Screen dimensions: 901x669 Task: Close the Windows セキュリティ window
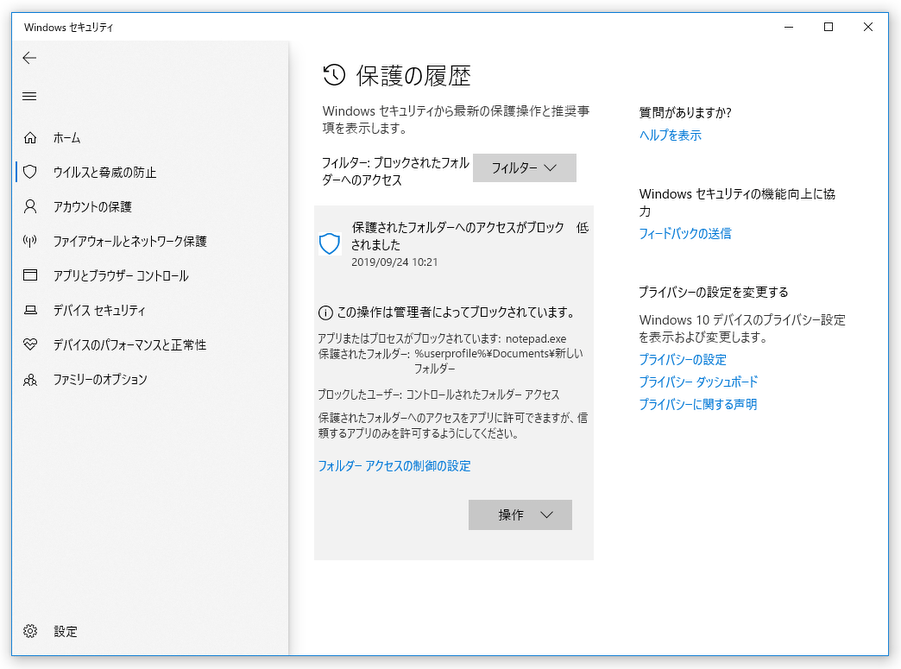(x=868, y=27)
